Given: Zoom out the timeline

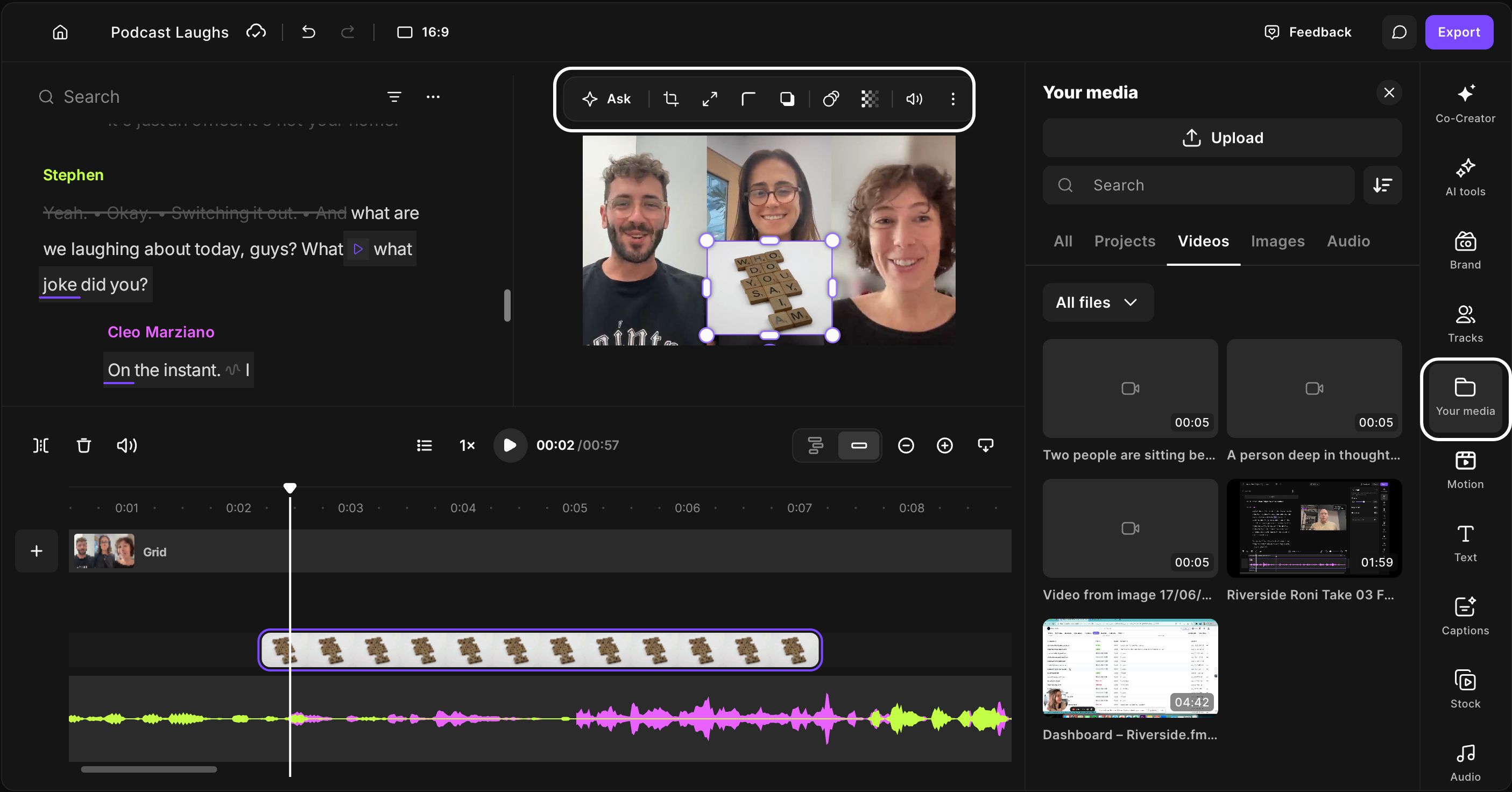Looking at the screenshot, I should (906, 445).
